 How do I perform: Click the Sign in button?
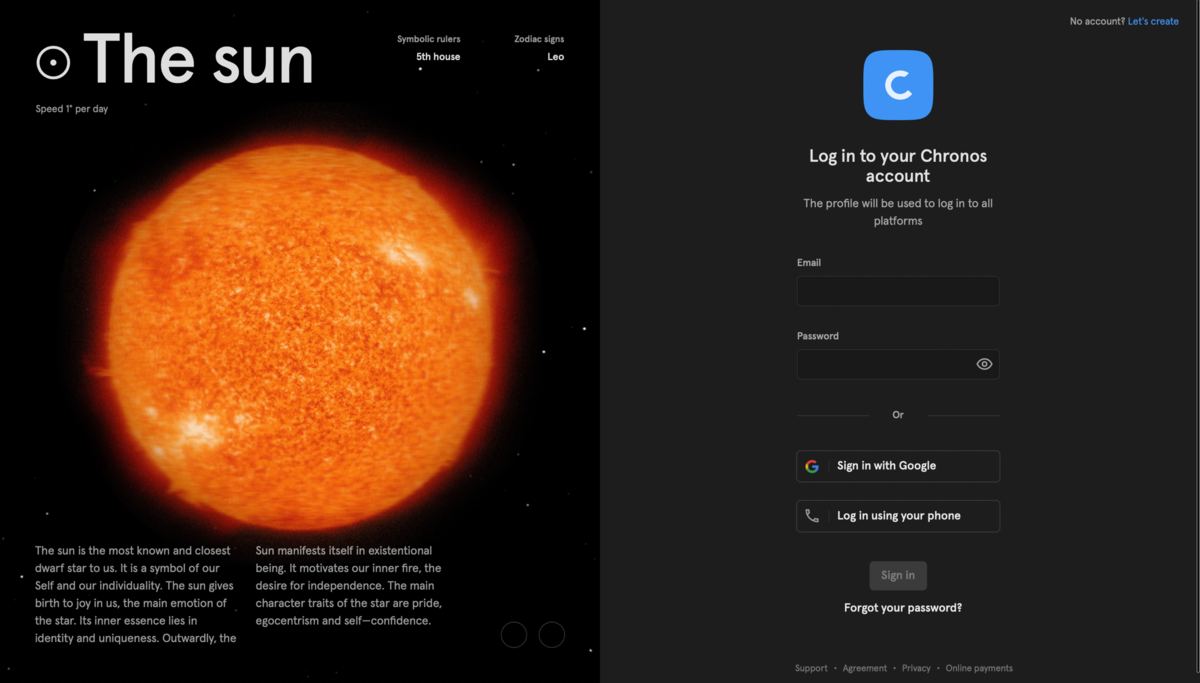pyautogui.click(x=898, y=575)
